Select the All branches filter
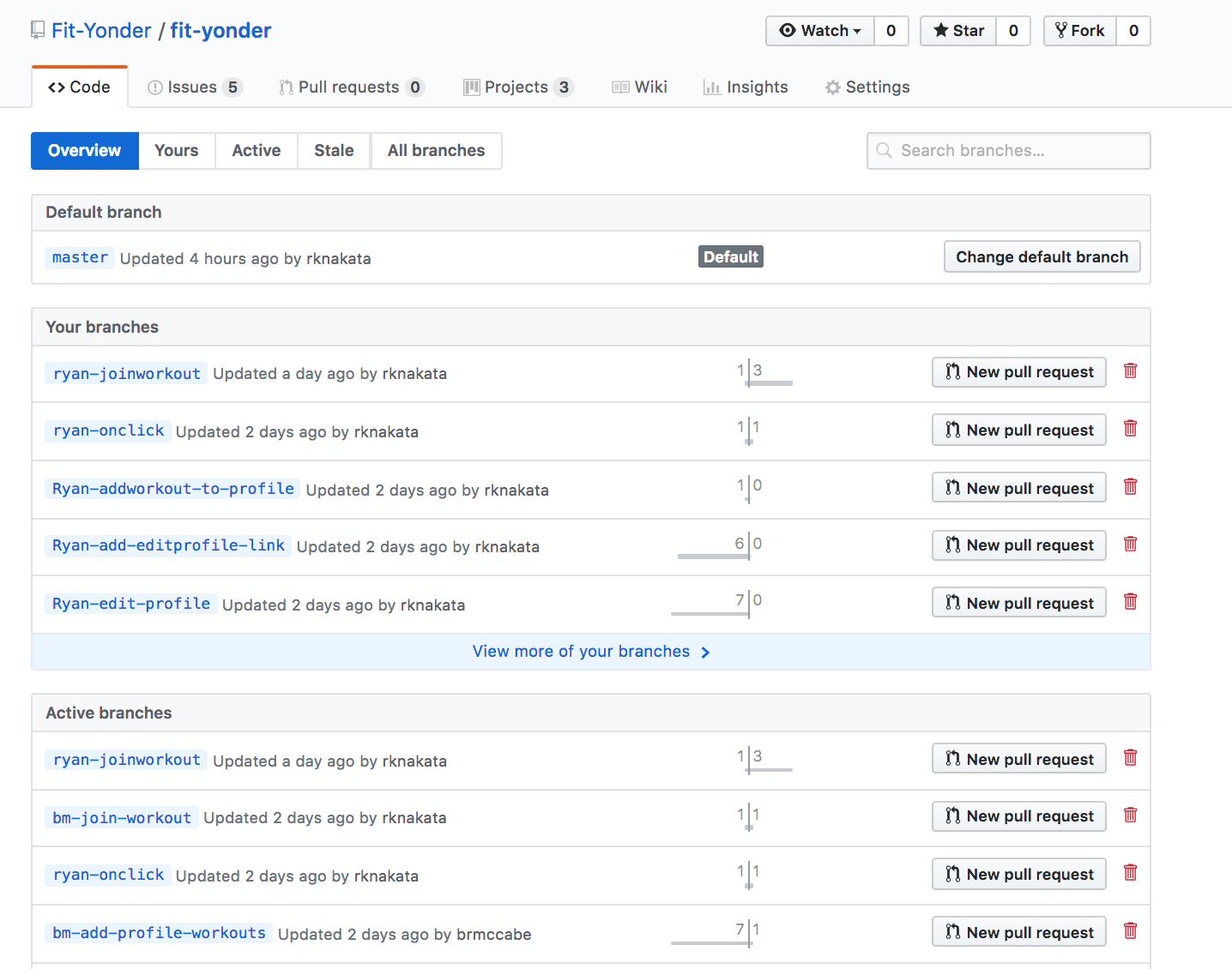 [x=437, y=151]
